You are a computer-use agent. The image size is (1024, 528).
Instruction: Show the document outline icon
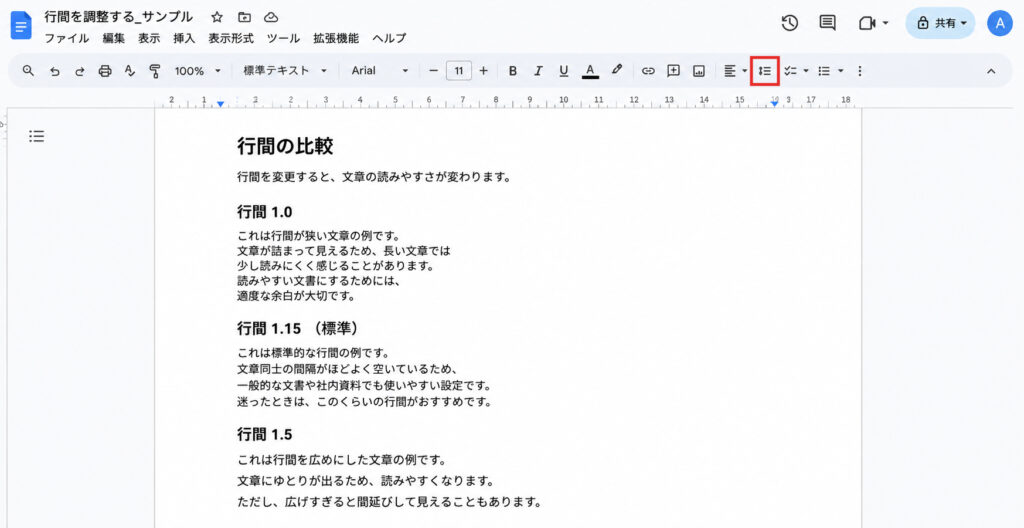pyautogui.click(x=37, y=136)
